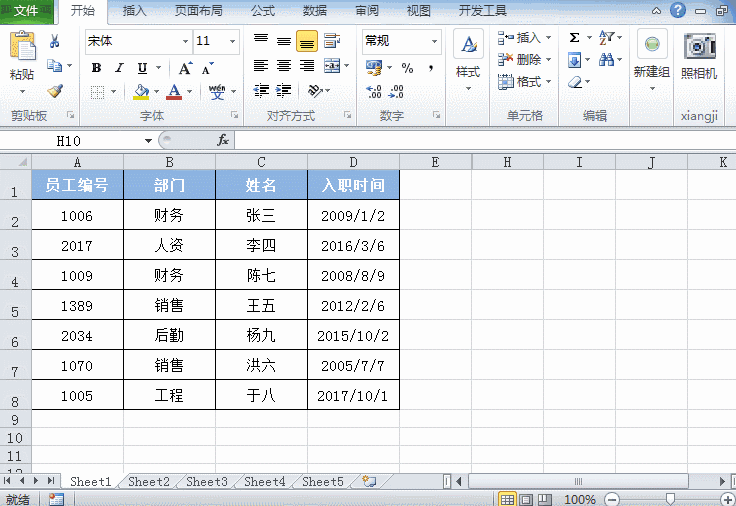Switch to the 开发工具 ribbon tab
736x506 pixels.
pos(482,10)
